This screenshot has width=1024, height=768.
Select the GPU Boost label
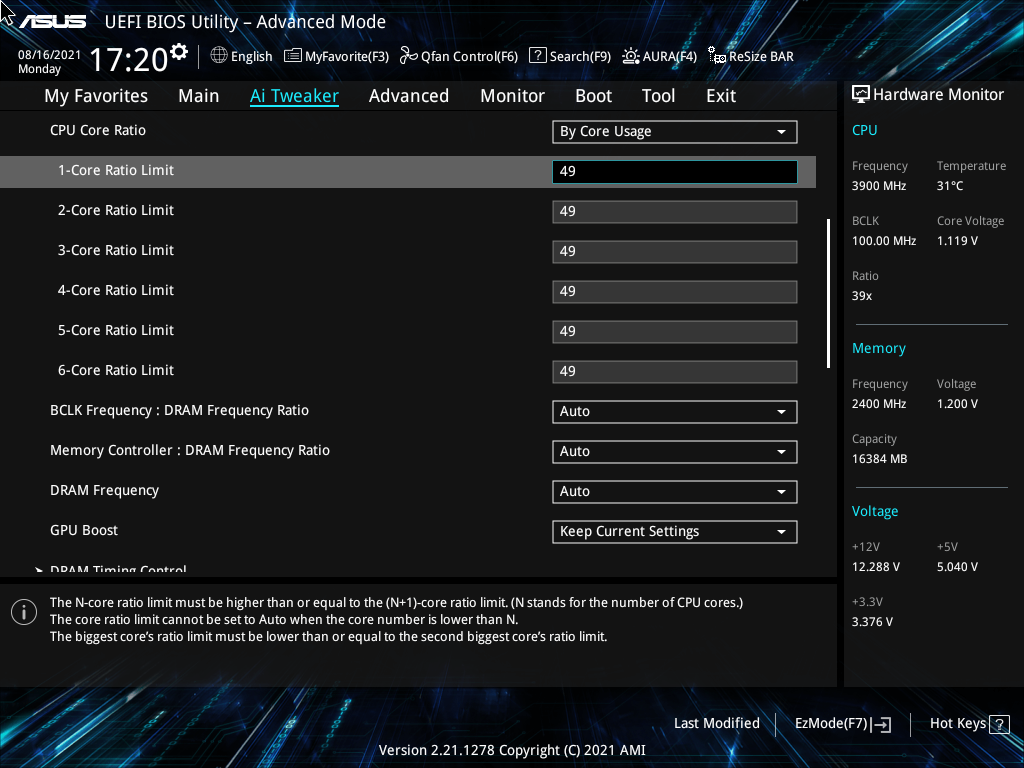click(x=84, y=530)
